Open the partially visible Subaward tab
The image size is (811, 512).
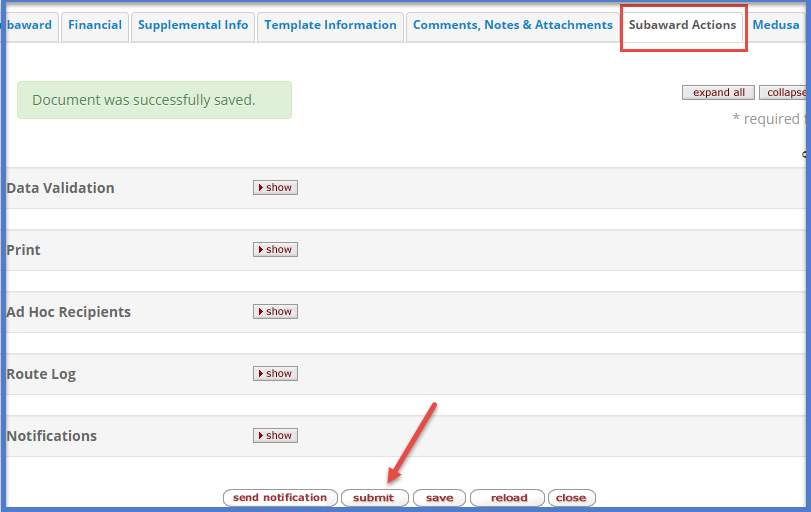point(30,26)
